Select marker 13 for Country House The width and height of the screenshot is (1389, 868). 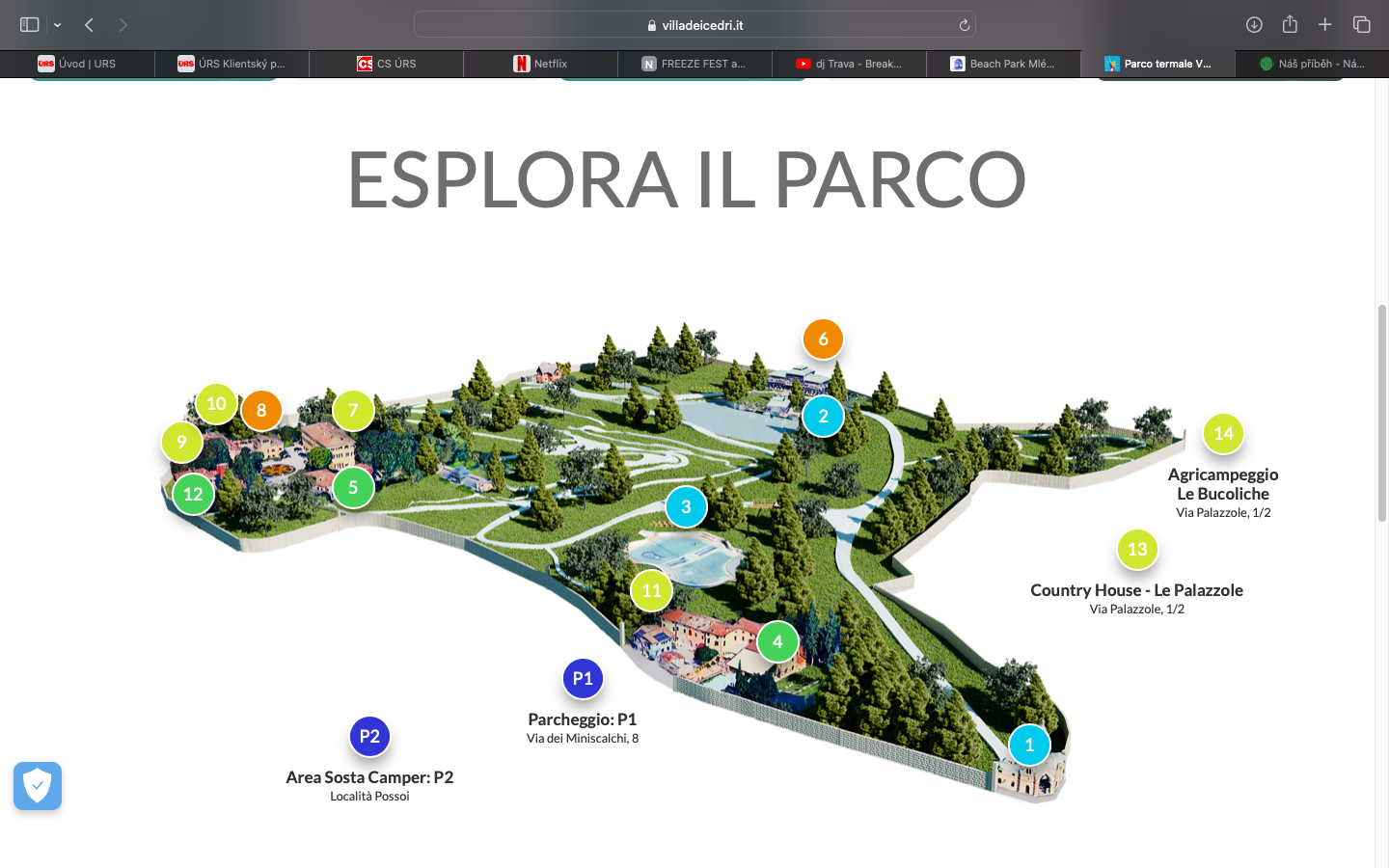tap(1137, 550)
